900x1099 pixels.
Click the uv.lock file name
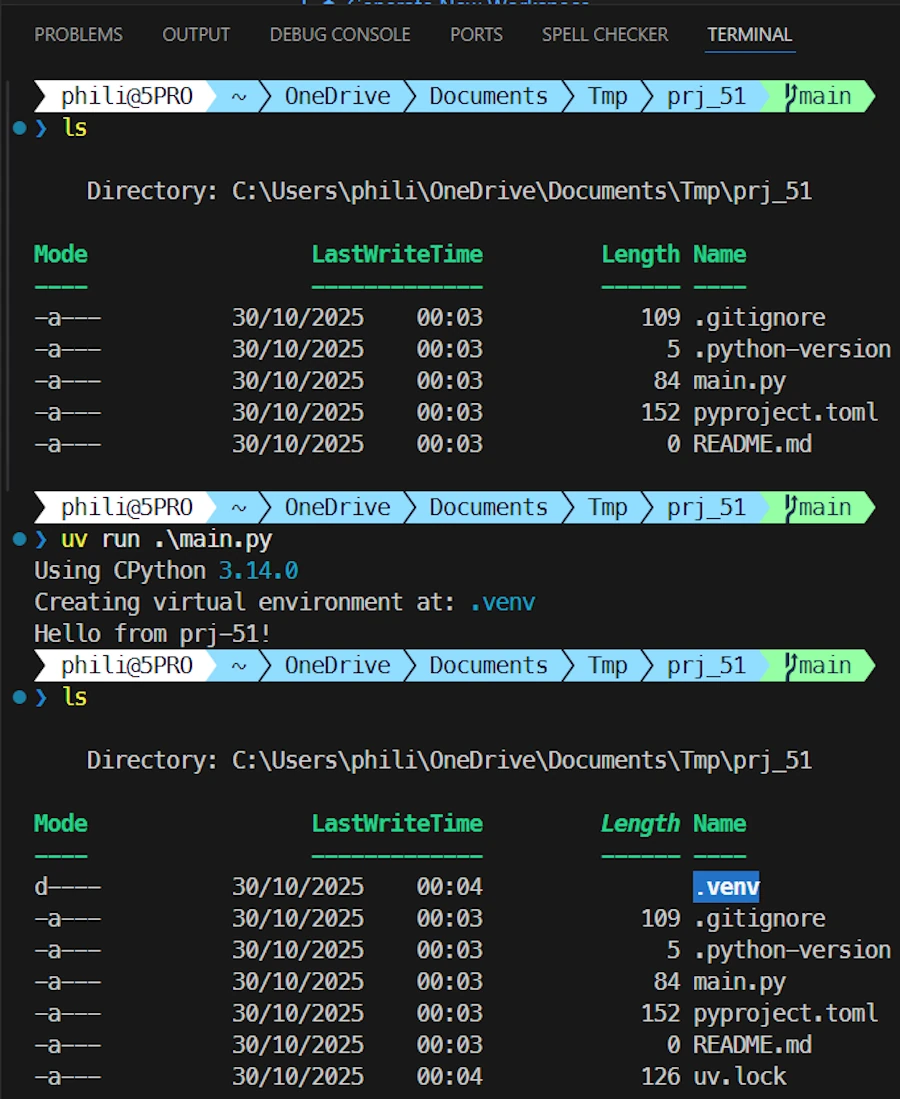(740, 1076)
